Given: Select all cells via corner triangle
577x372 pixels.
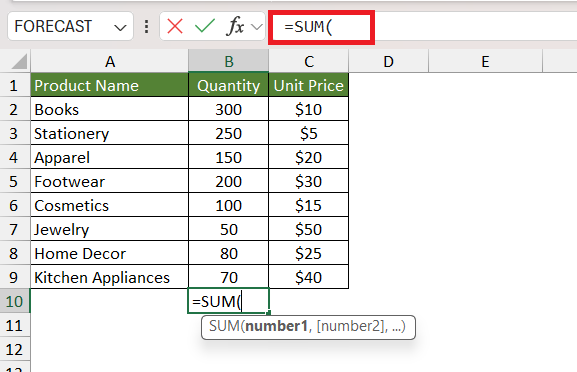Looking at the screenshot, I should [19, 61].
